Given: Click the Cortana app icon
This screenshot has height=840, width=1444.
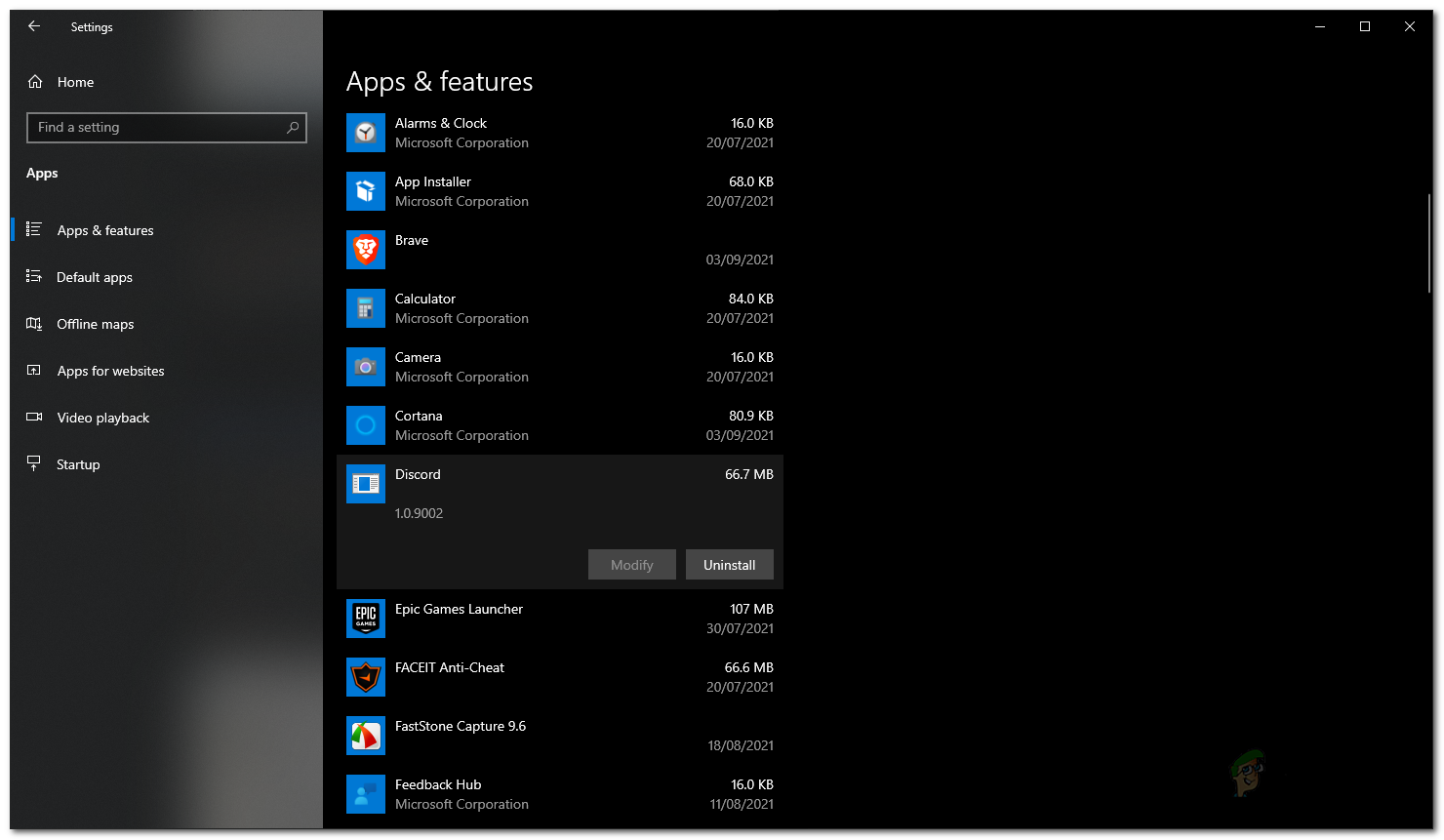Looking at the screenshot, I should click(366, 425).
